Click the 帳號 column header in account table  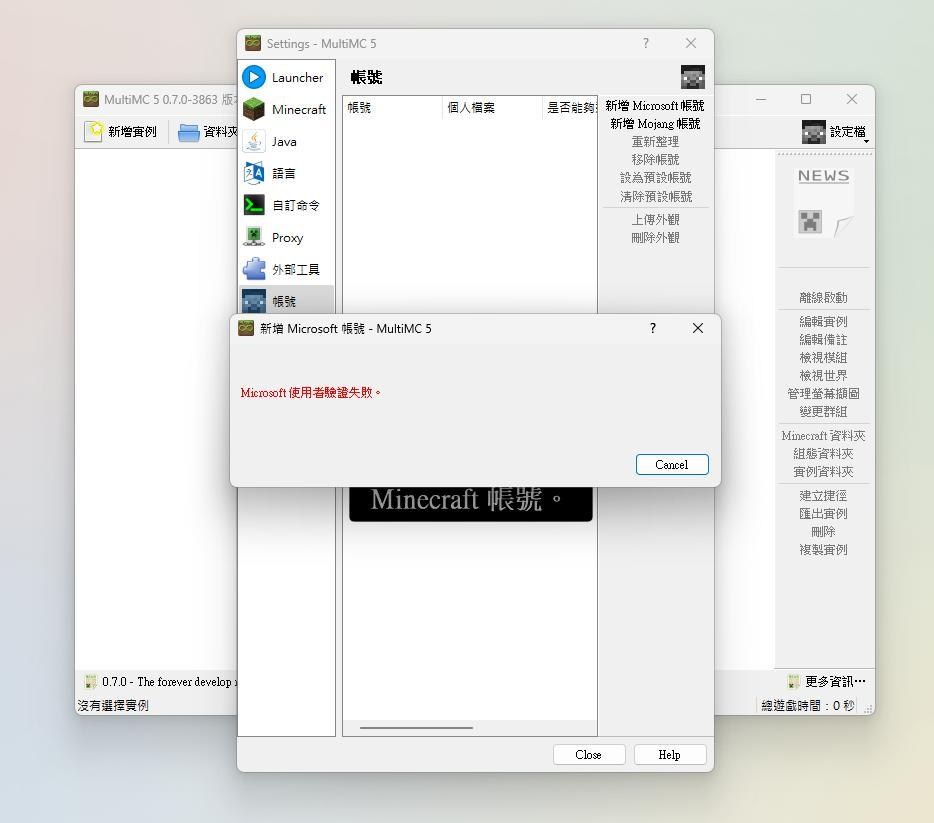coord(393,108)
